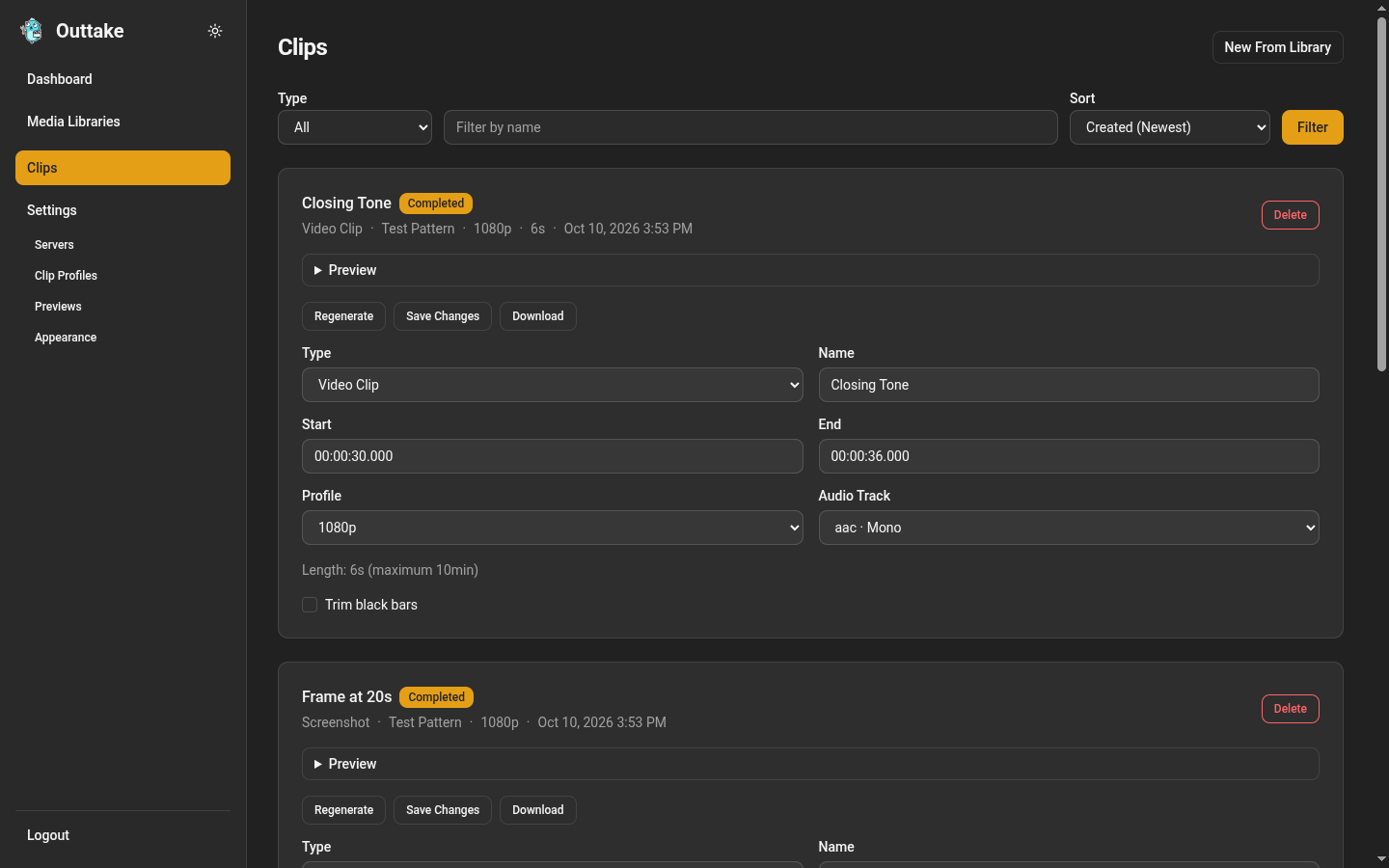Save Changes for Closing Tone clip
1389x868 pixels.
(x=443, y=316)
